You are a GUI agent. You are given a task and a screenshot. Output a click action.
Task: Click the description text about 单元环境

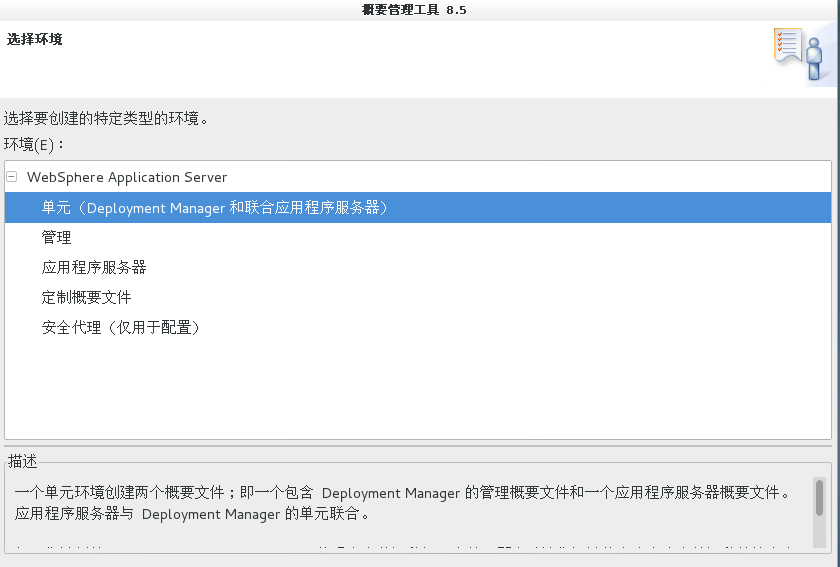click(403, 503)
